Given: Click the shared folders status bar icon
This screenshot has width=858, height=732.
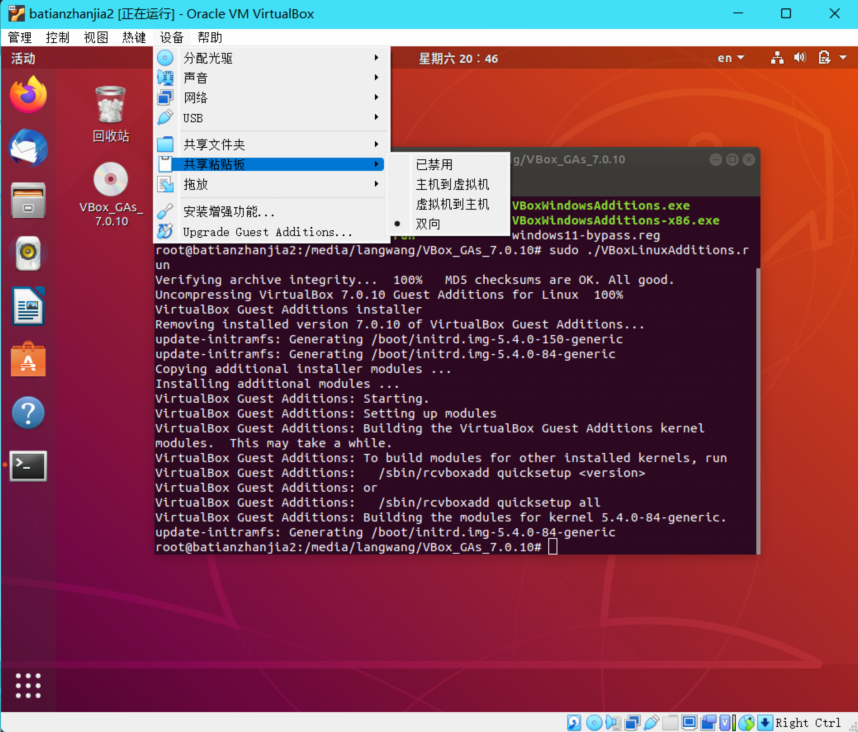Looking at the screenshot, I should coord(670,723).
